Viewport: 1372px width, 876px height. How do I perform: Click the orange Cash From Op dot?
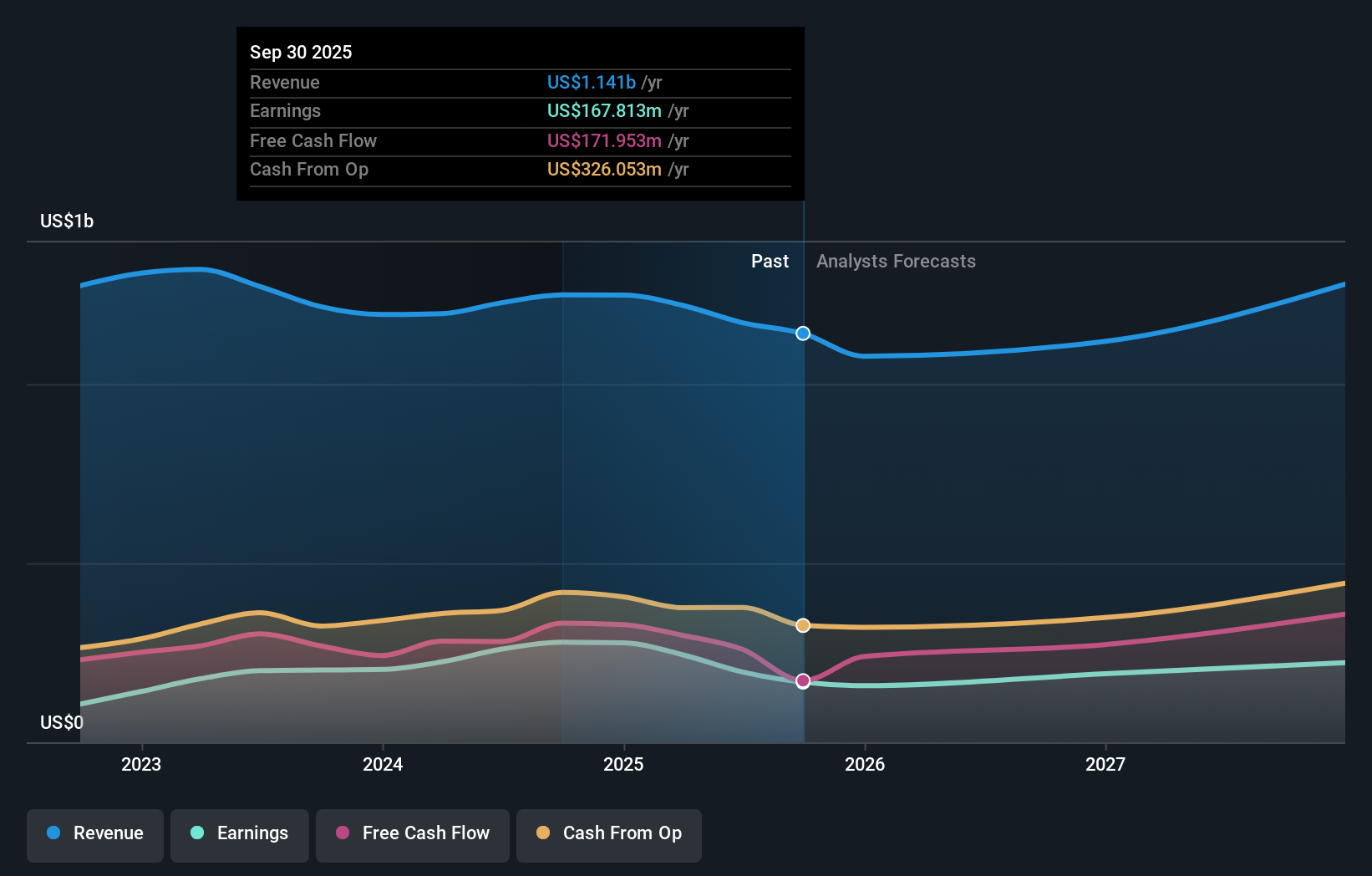pos(543,833)
